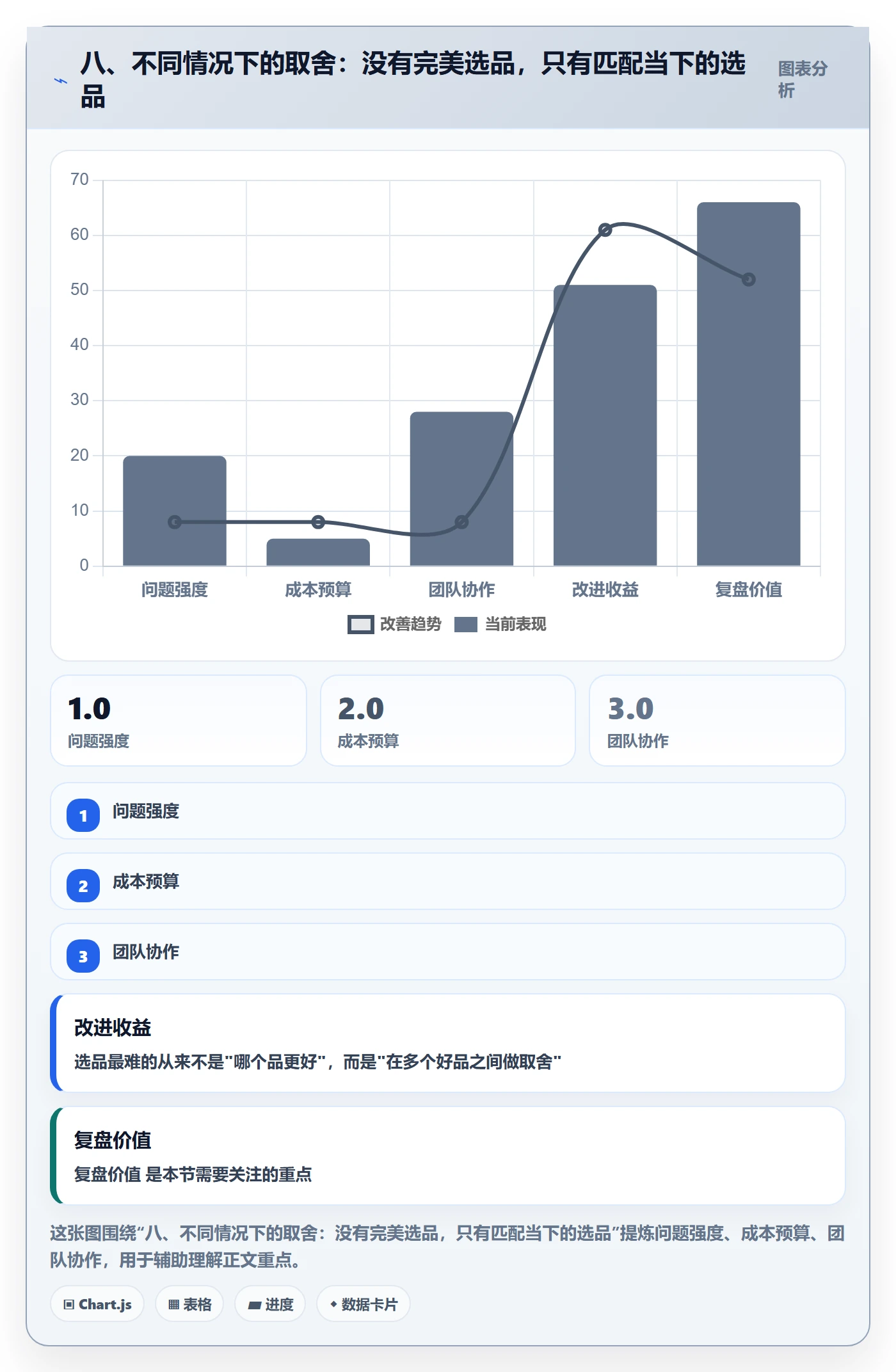Click the 成本预算 bar in the chart
Screen dimensions: 896x1372
click(318, 552)
